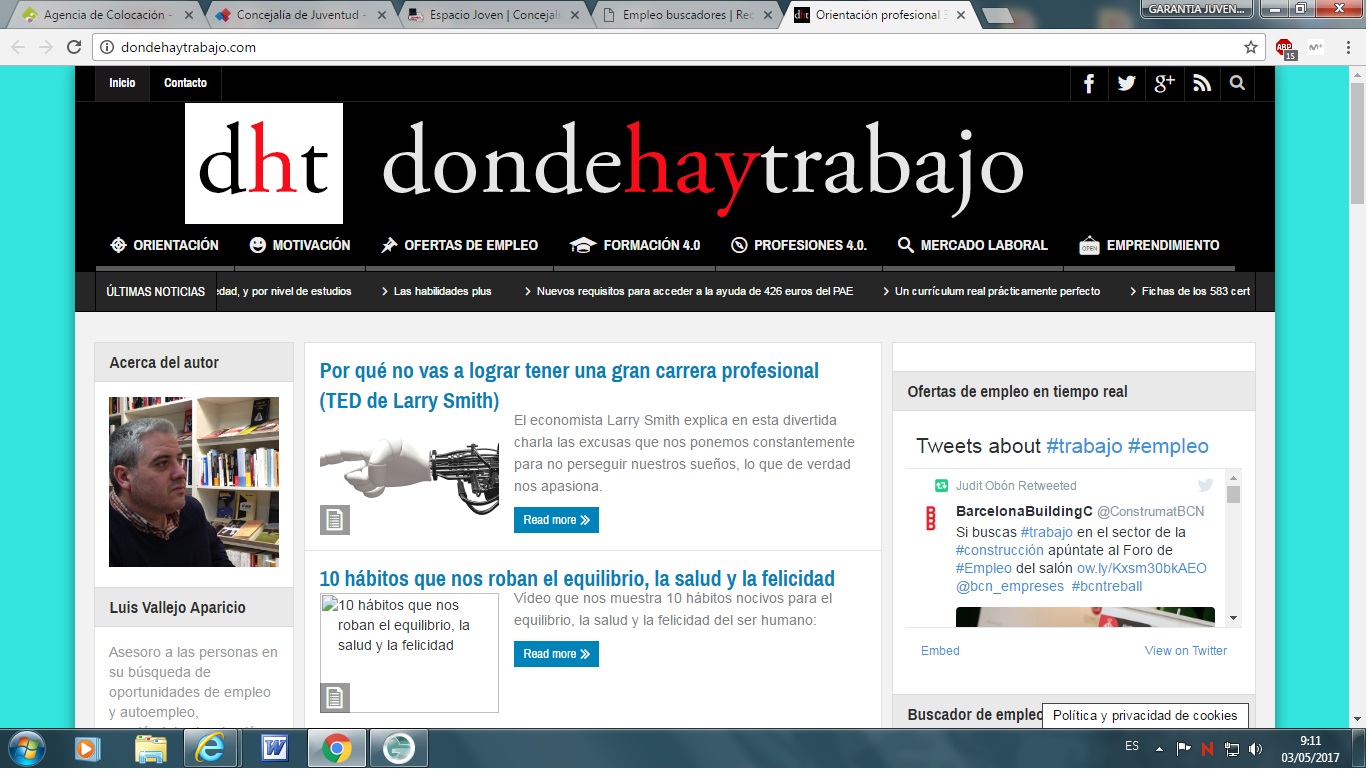Open the RSS feed icon

(x=1202, y=83)
